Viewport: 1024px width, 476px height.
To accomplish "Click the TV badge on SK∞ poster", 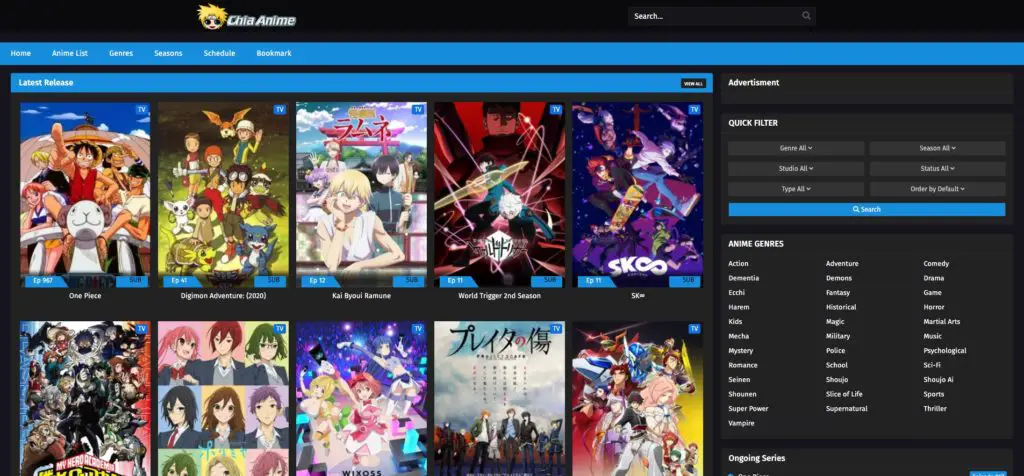I will (x=694, y=110).
